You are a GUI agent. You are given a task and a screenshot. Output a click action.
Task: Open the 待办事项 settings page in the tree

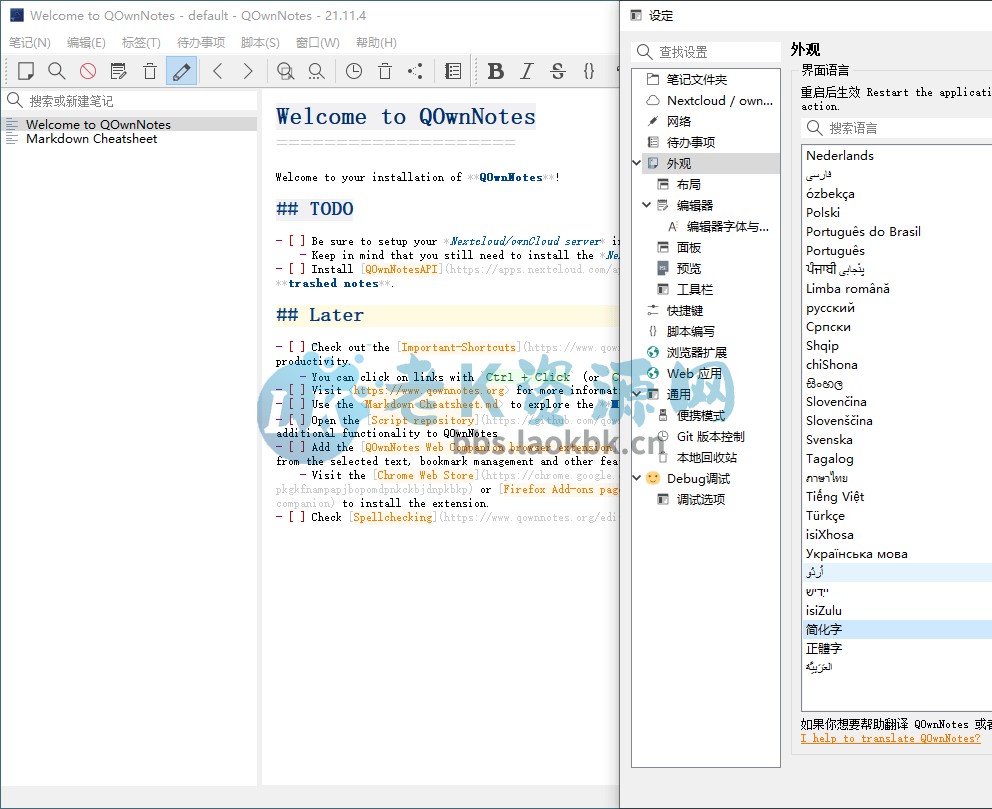pos(691,142)
